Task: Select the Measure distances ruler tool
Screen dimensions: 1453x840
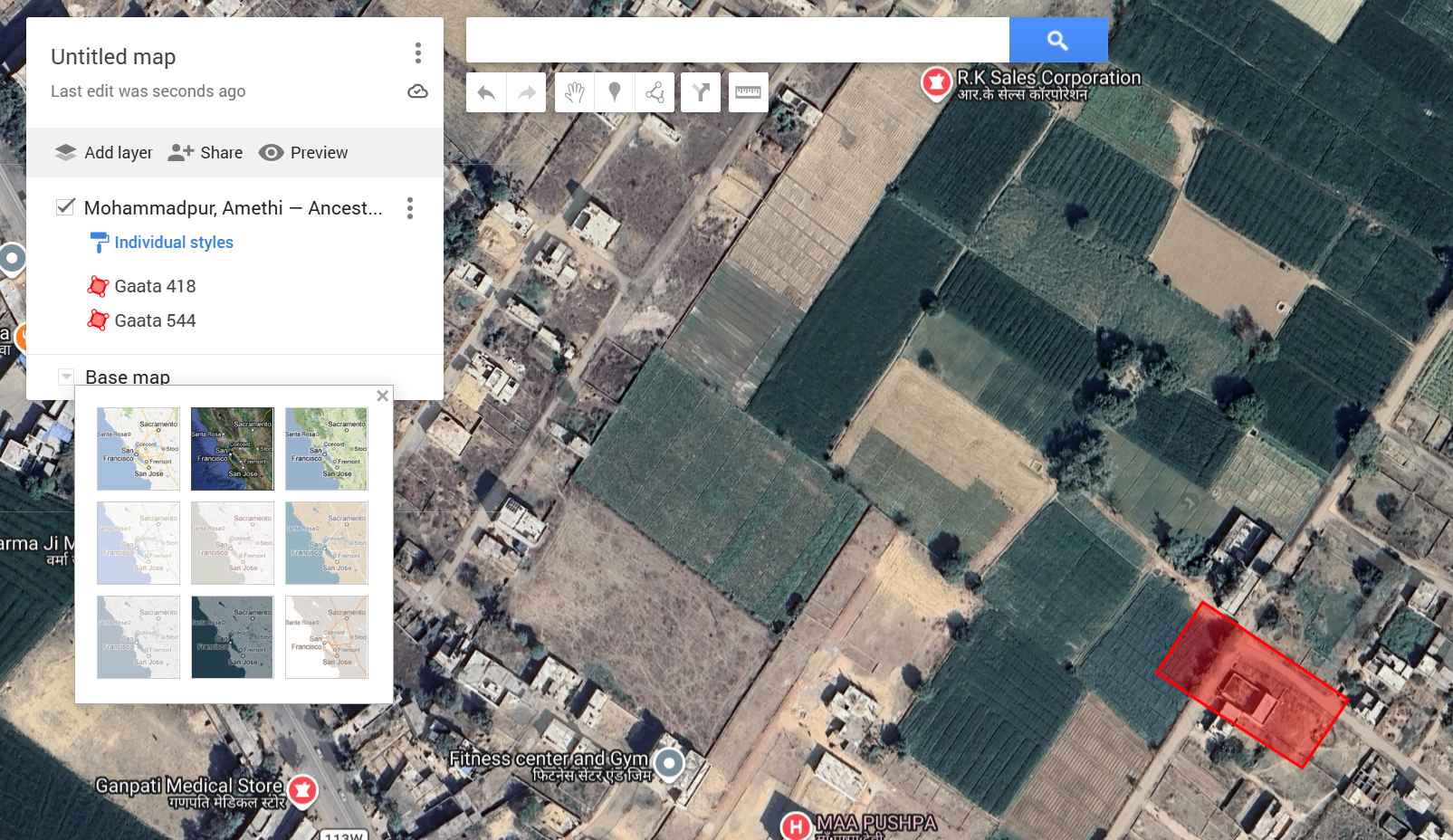Action: [x=748, y=92]
